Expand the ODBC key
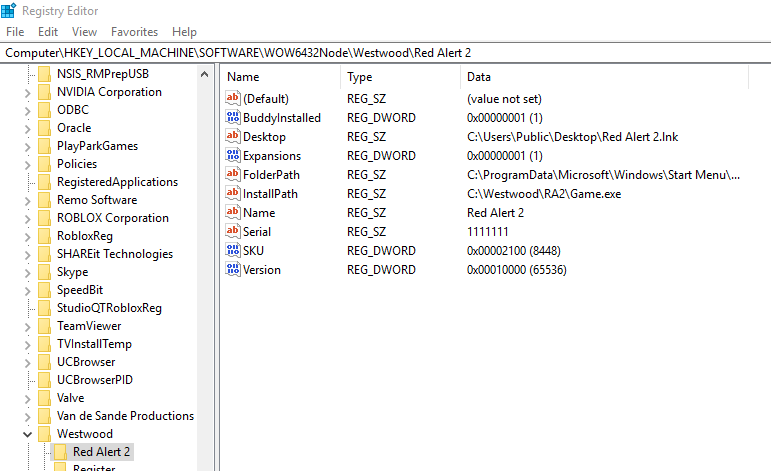The height and width of the screenshot is (471, 771). pos(27,111)
